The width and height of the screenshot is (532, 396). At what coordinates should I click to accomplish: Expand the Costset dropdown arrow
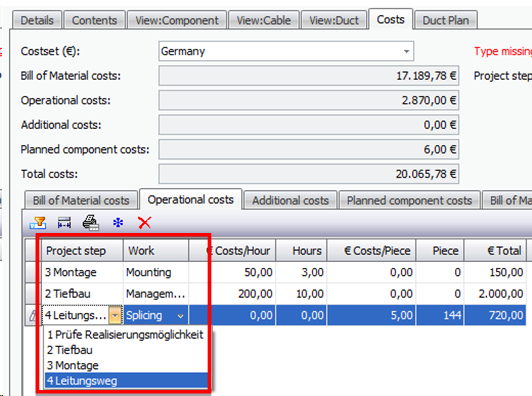coord(406,52)
